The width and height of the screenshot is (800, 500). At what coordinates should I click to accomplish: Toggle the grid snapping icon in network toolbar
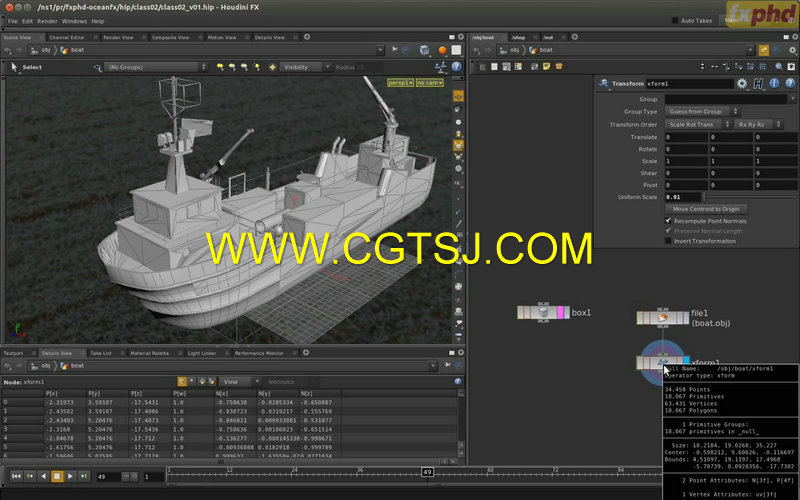coord(763,66)
